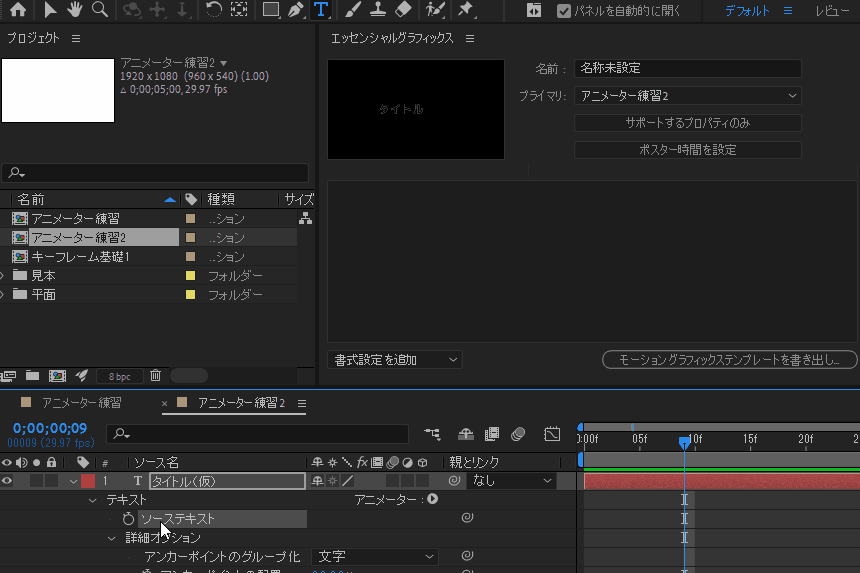Select the Puppet Pin tool

[466, 9]
